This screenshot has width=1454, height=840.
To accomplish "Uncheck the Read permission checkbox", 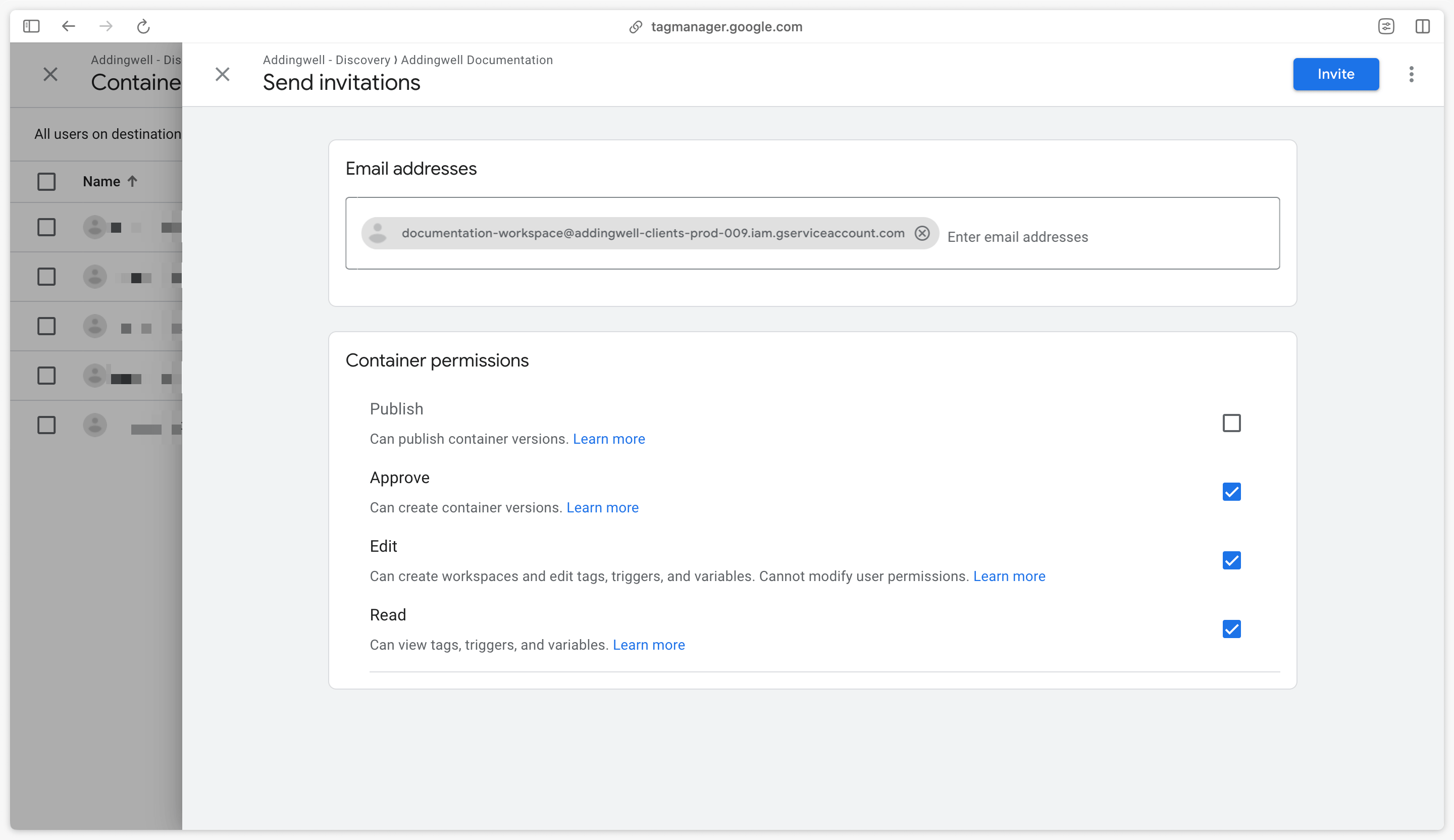I will (x=1231, y=629).
